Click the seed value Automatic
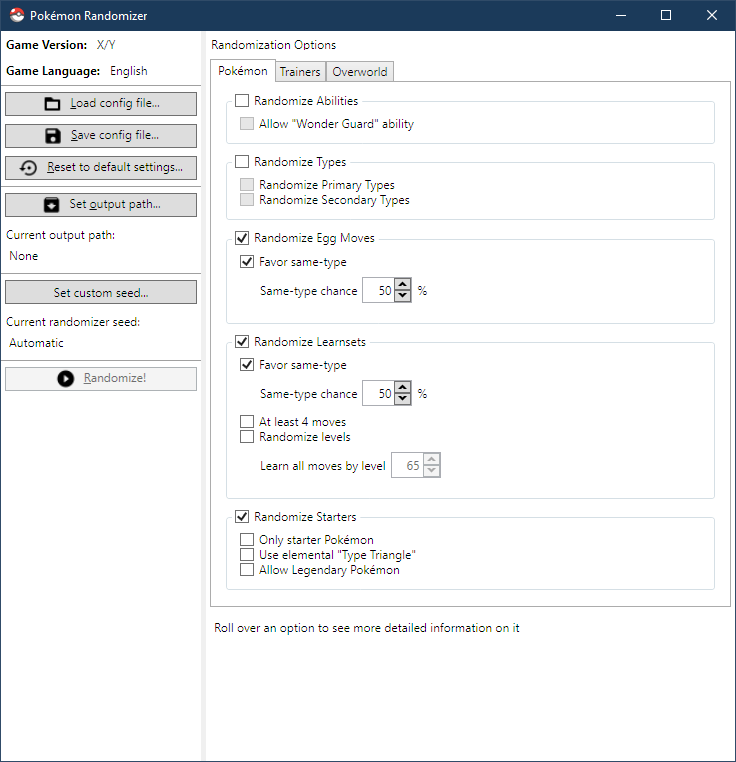The image size is (736, 762). pos(36,343)
